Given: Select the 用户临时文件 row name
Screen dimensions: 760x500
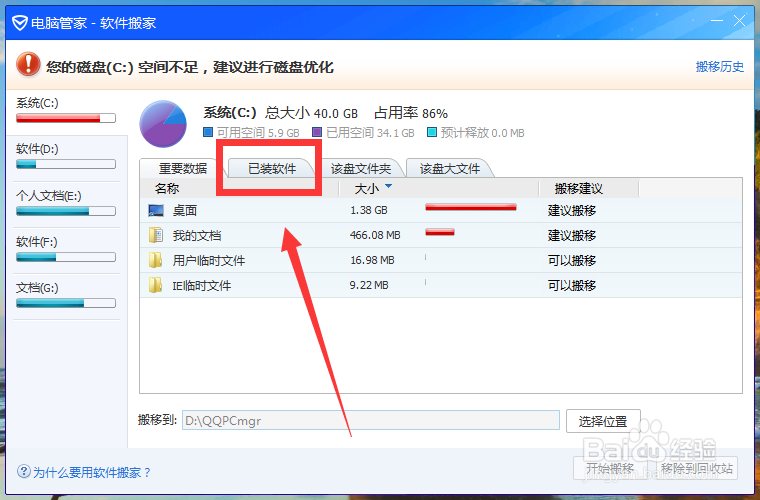Looking at the screenshot, I should click(209, 261).
